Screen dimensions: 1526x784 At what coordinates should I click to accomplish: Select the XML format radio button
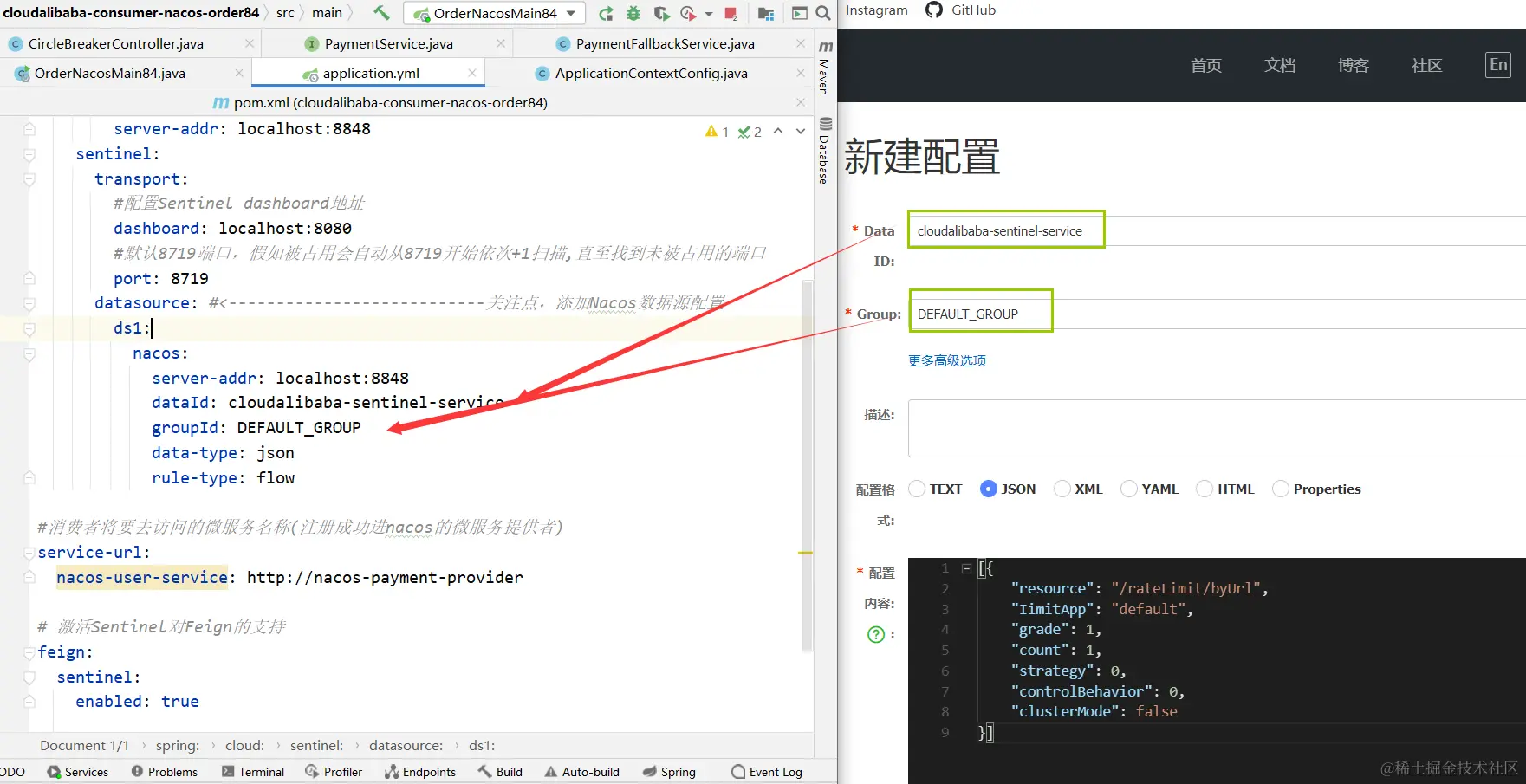[1062, 489]
